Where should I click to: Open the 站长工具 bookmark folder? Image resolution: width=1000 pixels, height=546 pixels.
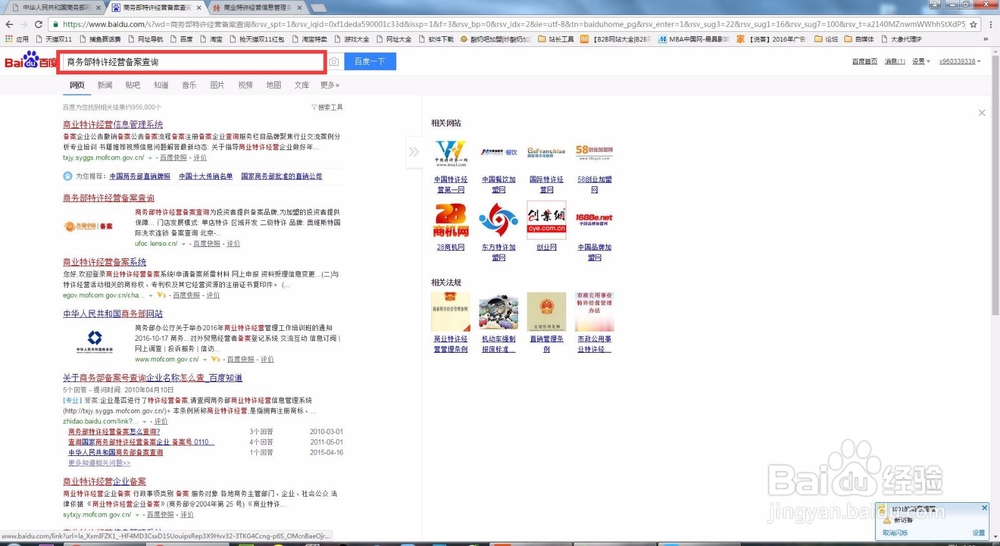(x=556, y=39)
